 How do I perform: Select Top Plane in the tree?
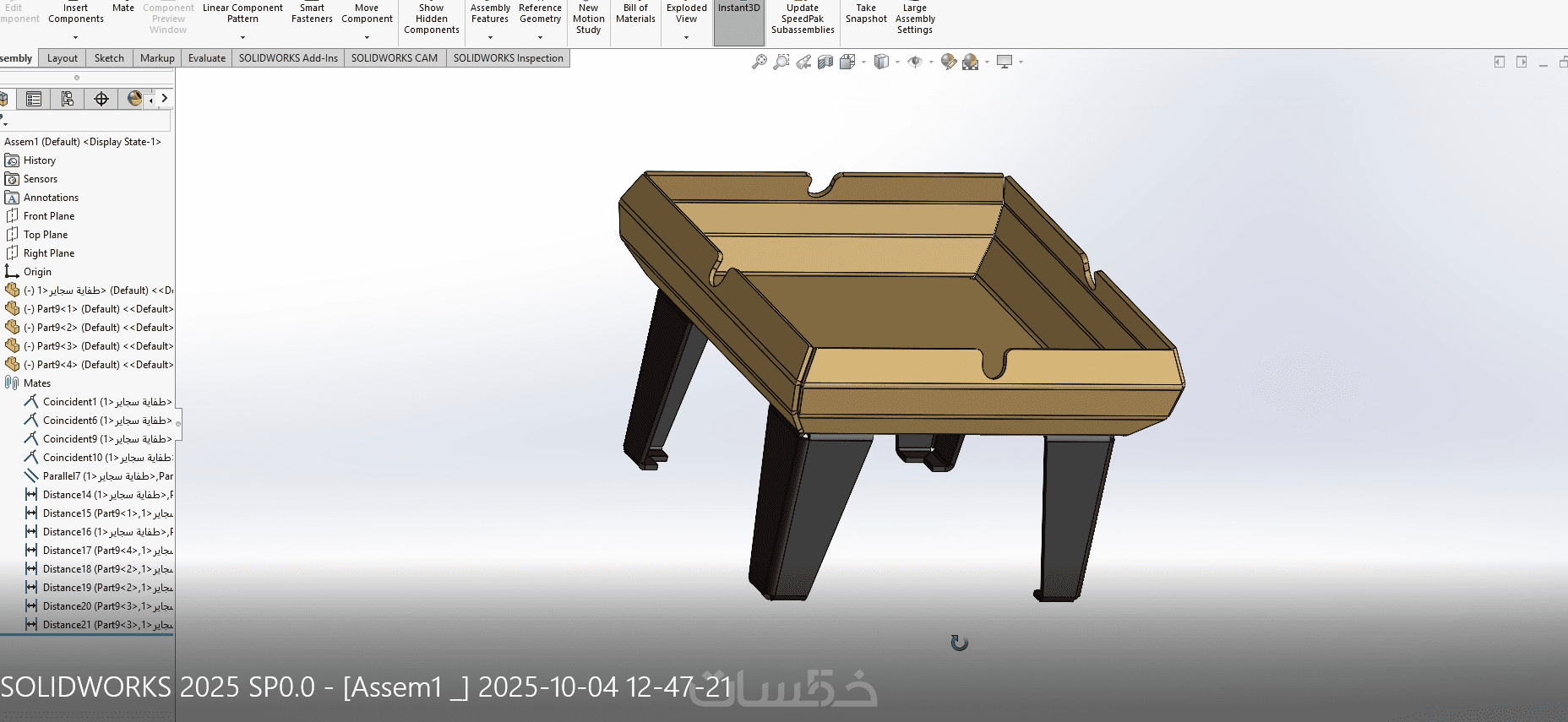point(46,235)
